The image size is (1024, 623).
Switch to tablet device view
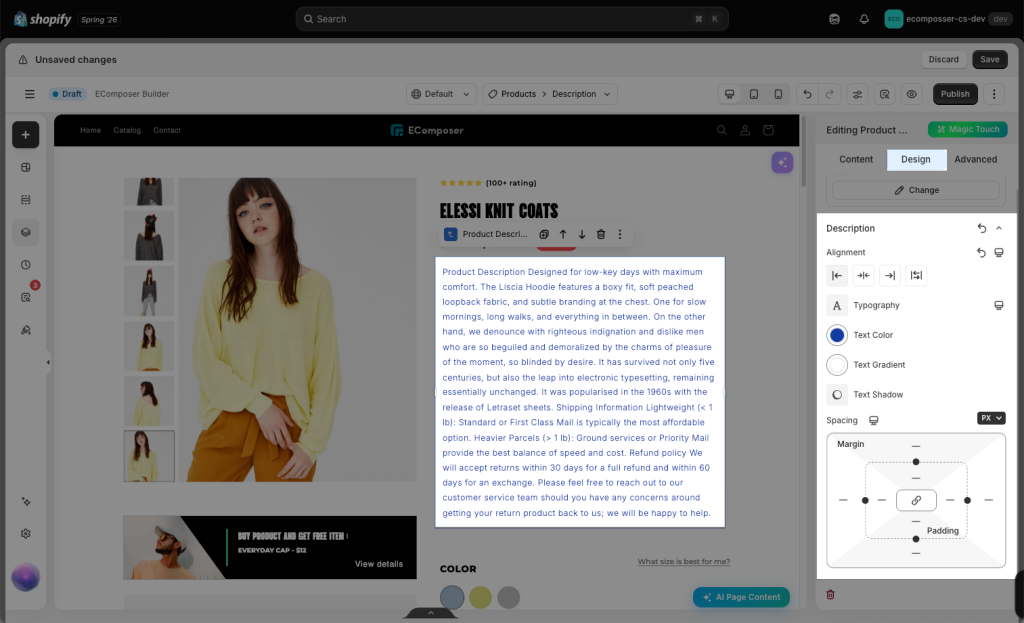[x=754, y=94]
